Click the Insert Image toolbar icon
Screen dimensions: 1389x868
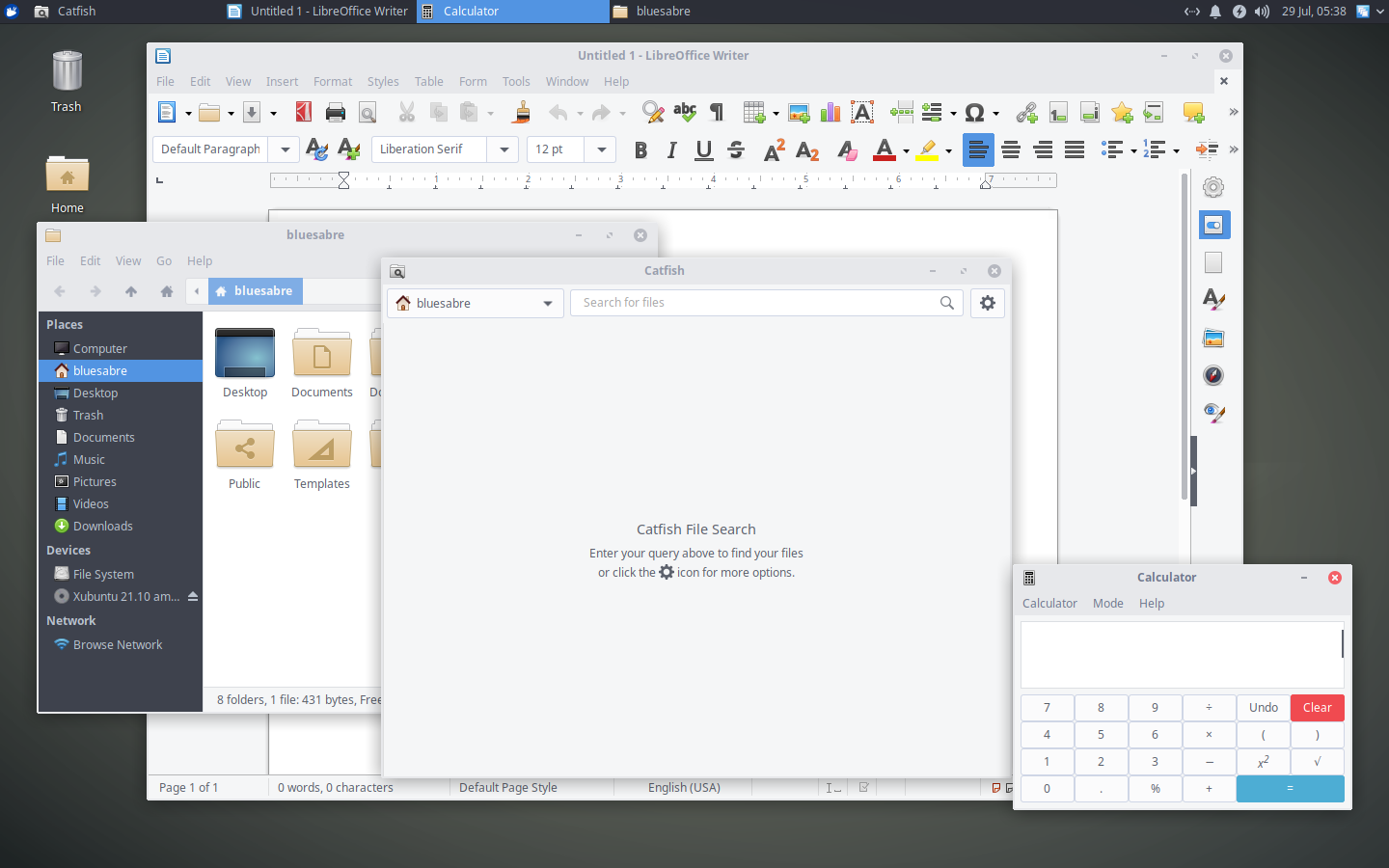(799, 113)
